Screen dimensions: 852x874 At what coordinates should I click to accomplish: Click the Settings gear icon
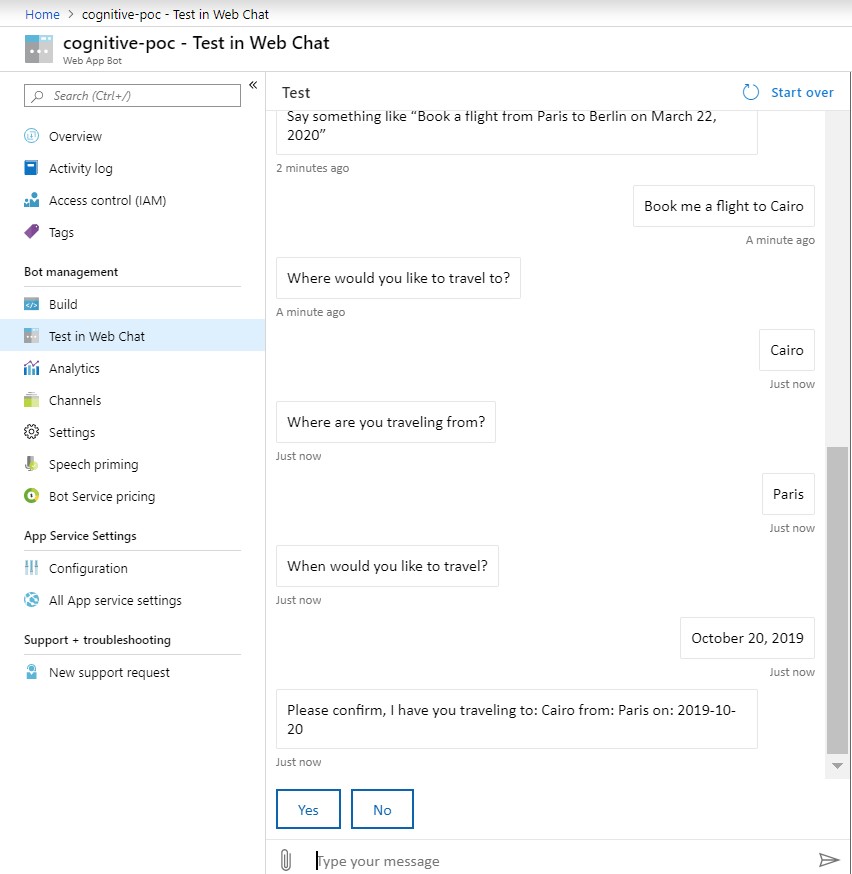pyautogui.click(x=31, y=433)
